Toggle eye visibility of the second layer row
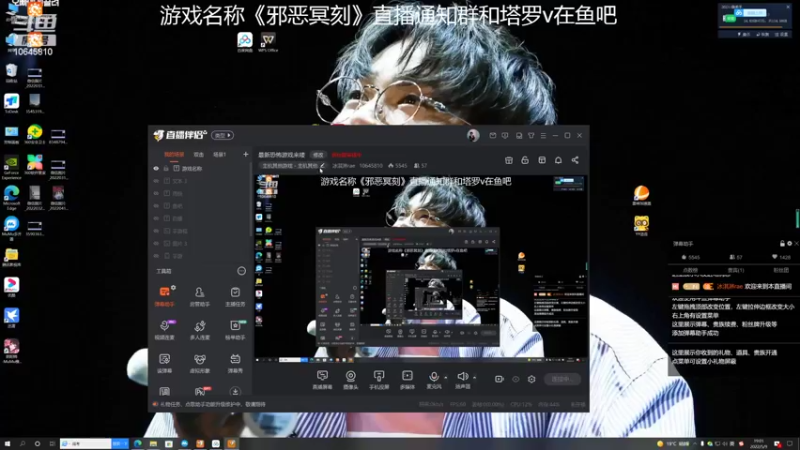Viewport: 800px width, 450px height. click(156, 181)
